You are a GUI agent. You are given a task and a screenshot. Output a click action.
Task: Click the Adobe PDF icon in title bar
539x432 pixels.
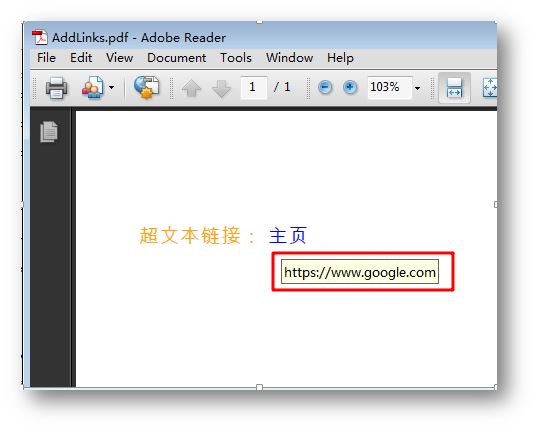[x=40, y=37]
